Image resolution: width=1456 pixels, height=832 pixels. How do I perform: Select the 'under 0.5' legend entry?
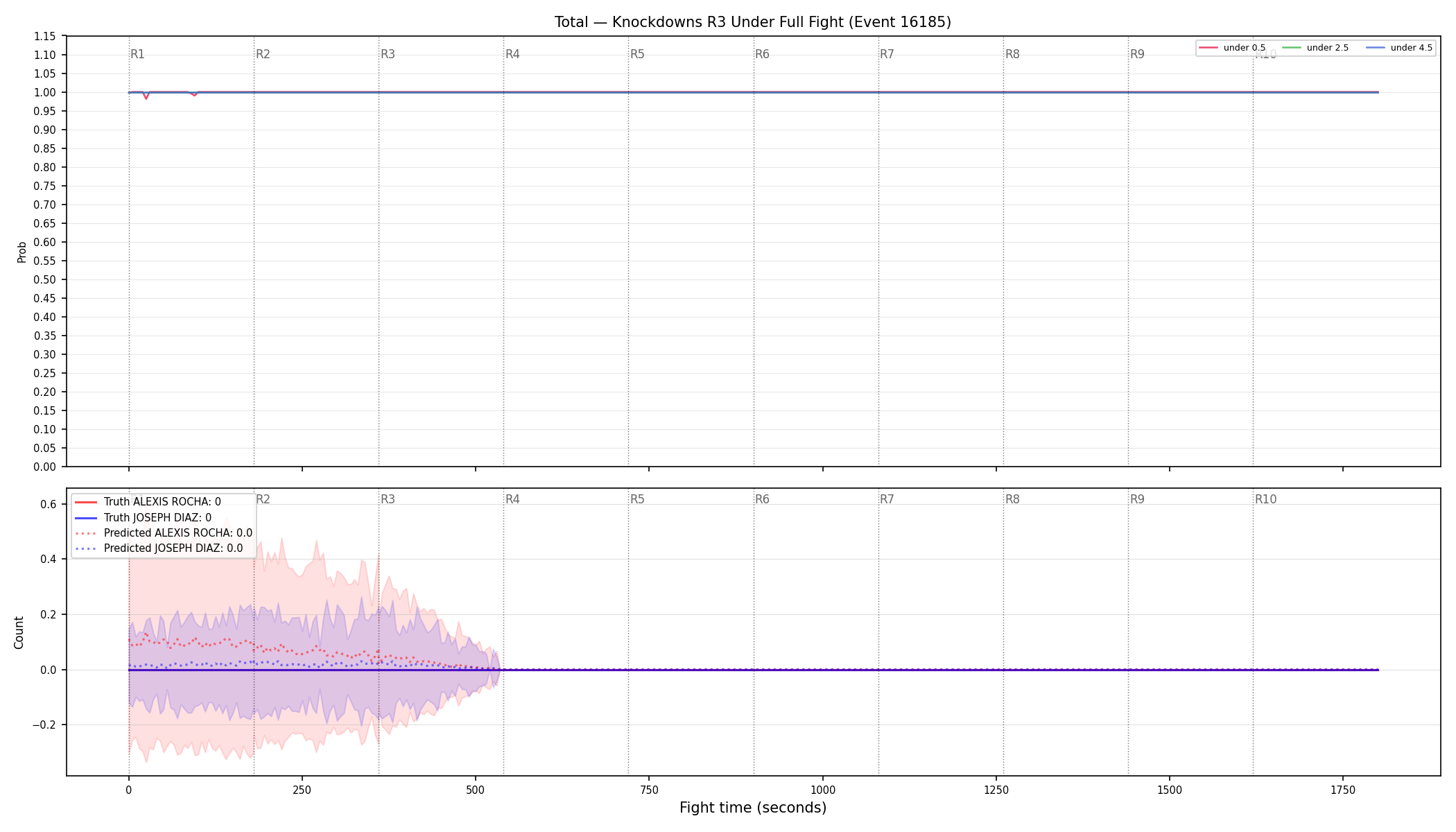tap(1233, 48)
